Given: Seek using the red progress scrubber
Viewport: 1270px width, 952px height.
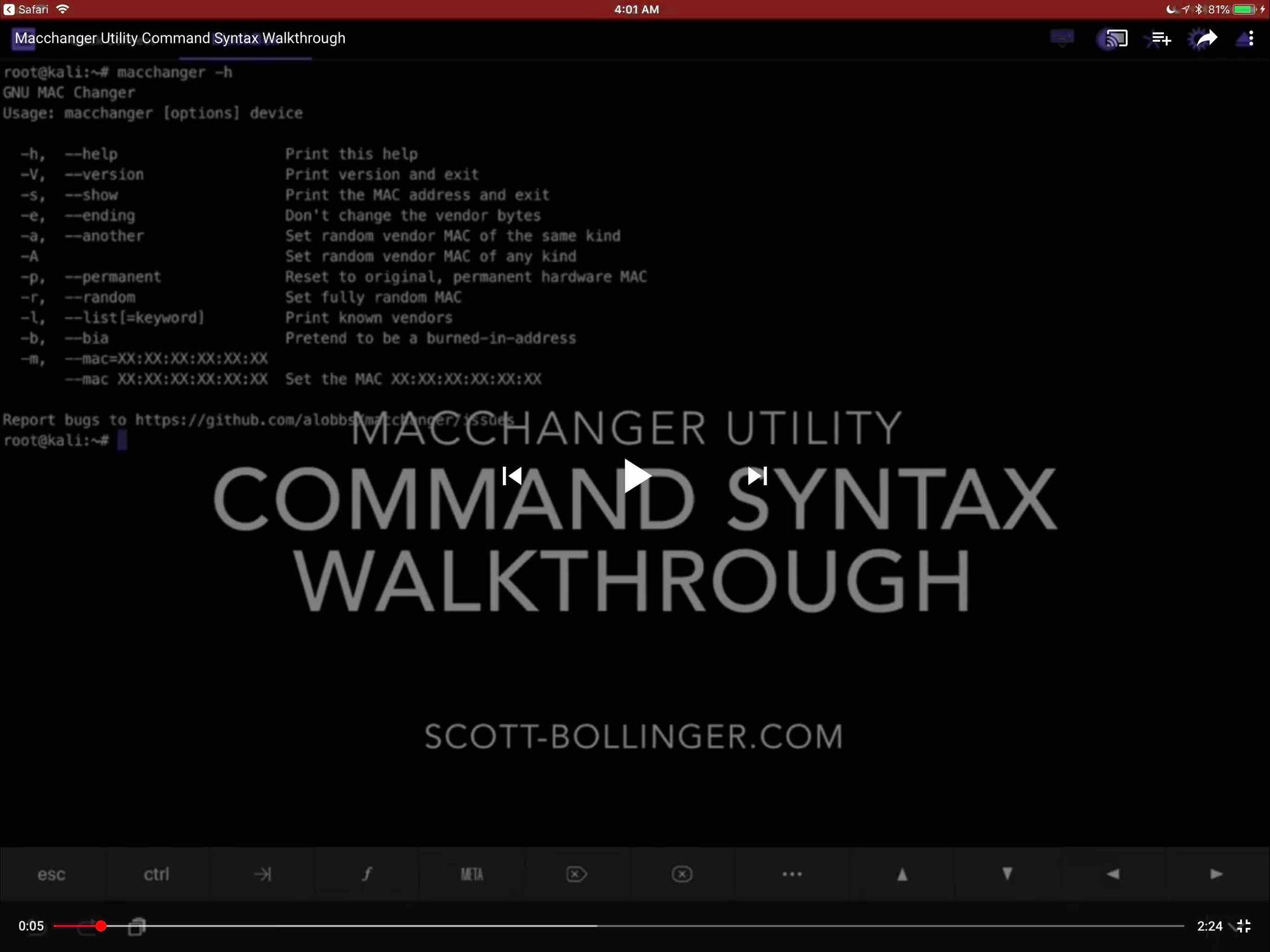Looking at the screenshot, I should tap(101, 926).
